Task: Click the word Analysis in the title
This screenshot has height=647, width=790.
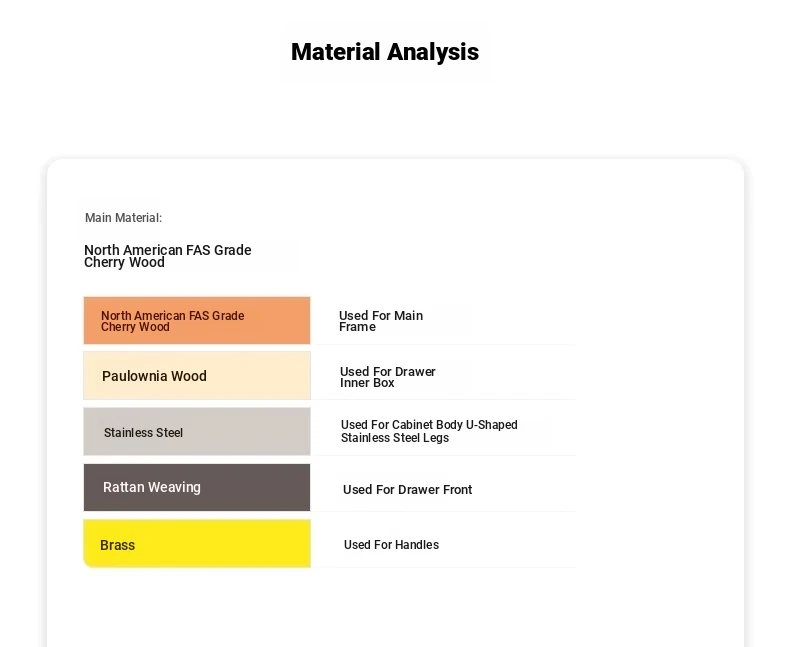Action: coord(433,52)
